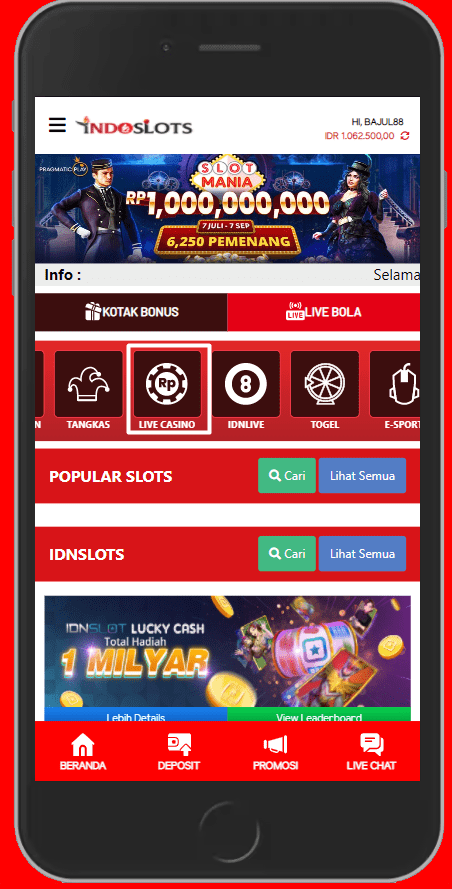Open the Slot Mania promo banner

(227, 208)
